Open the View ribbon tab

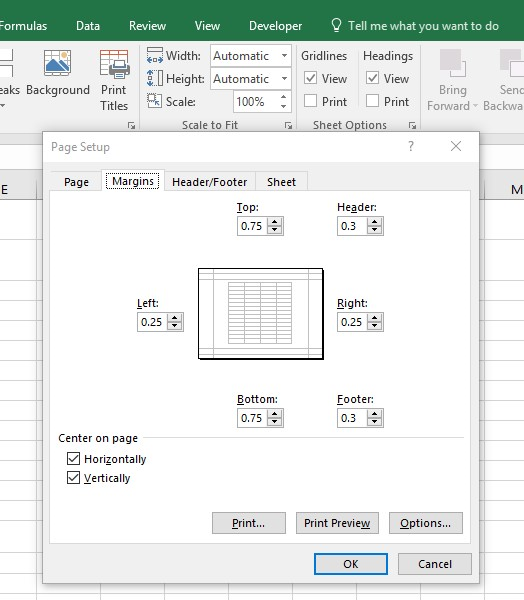coord(207,26)
